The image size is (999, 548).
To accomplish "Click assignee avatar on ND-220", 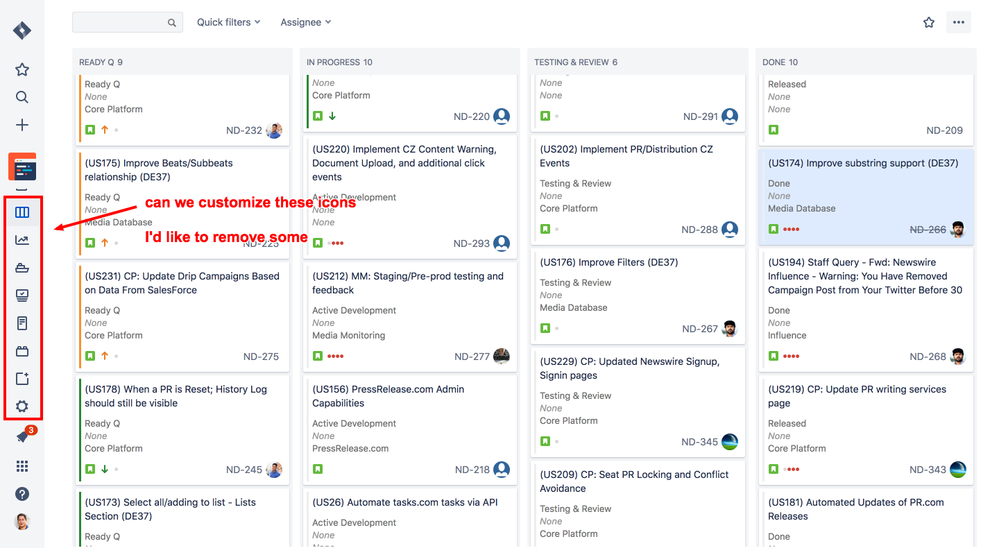I will click(x=502, y=117).
